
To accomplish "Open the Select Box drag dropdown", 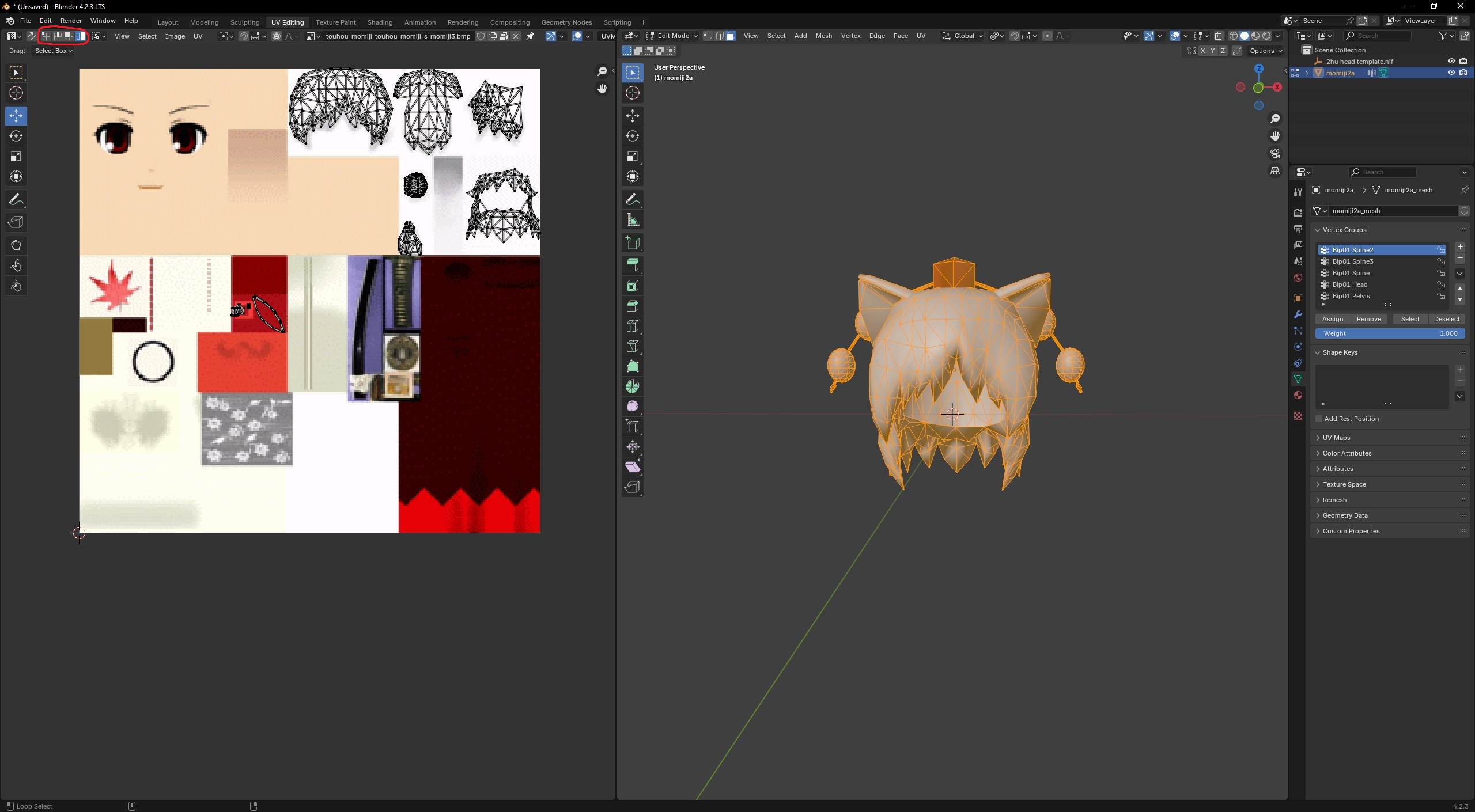I will click(x=54, y=51).
